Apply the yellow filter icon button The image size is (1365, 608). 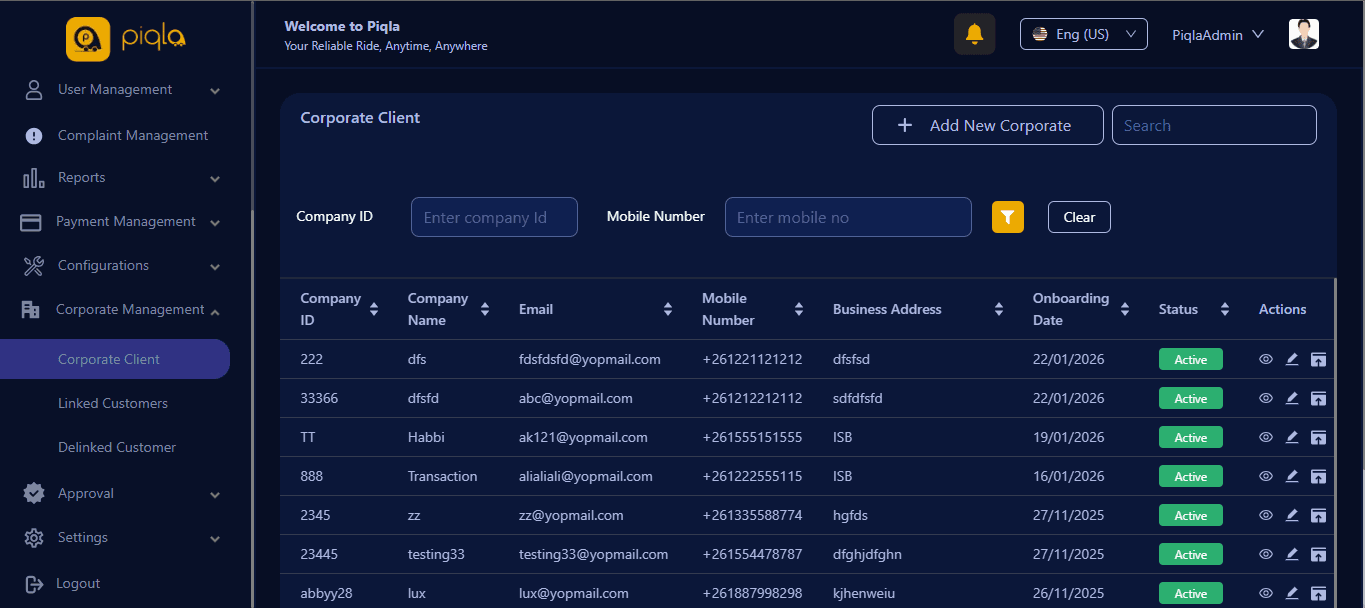[1008, 217]
